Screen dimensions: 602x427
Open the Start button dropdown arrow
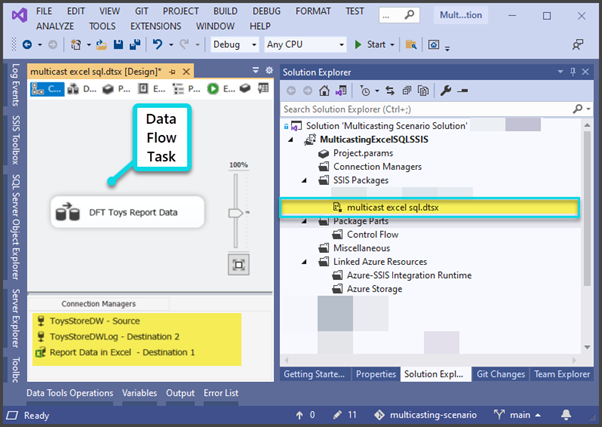392,45
